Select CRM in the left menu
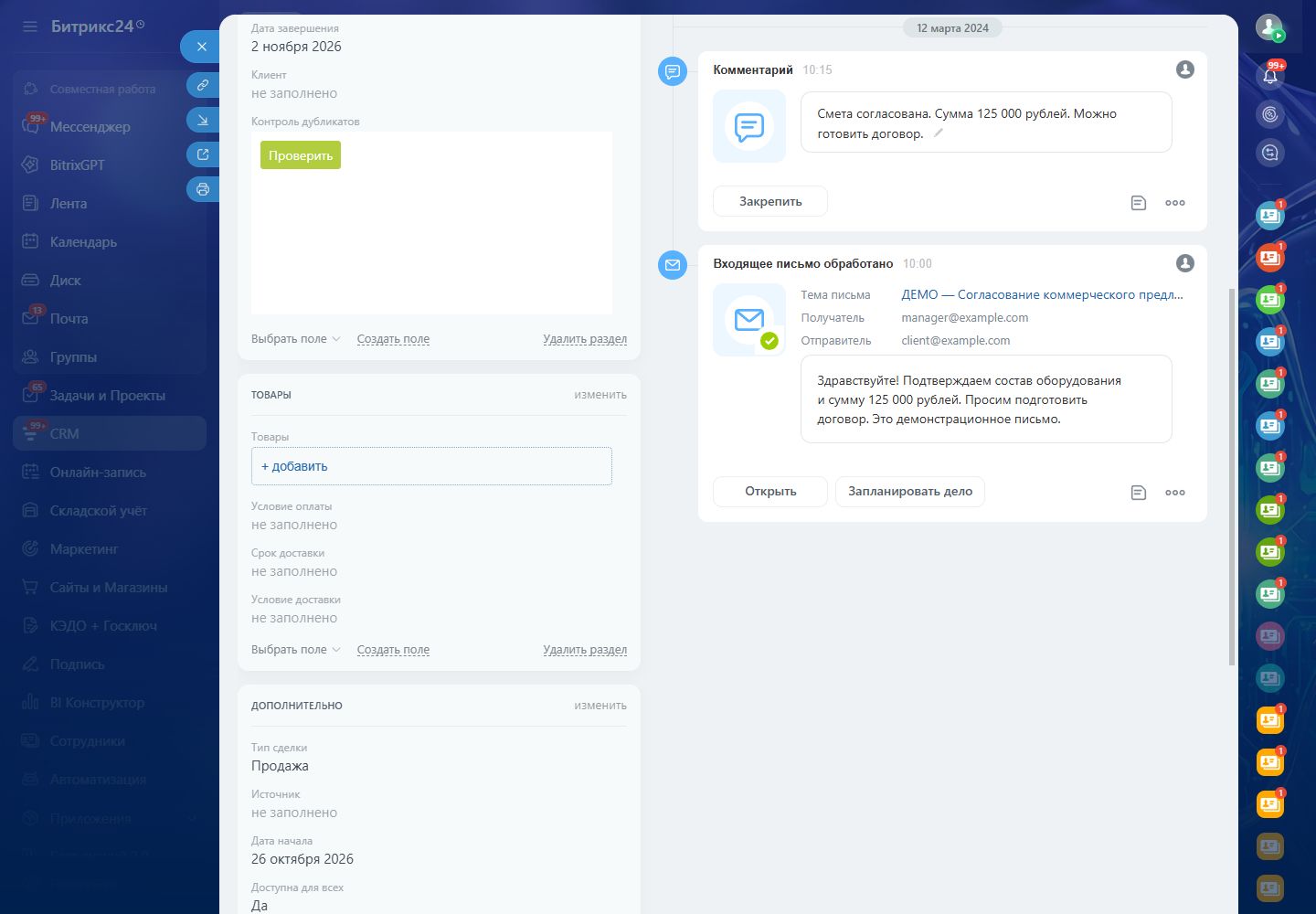This screenshot has width=1316, height=914. (110, 433)
